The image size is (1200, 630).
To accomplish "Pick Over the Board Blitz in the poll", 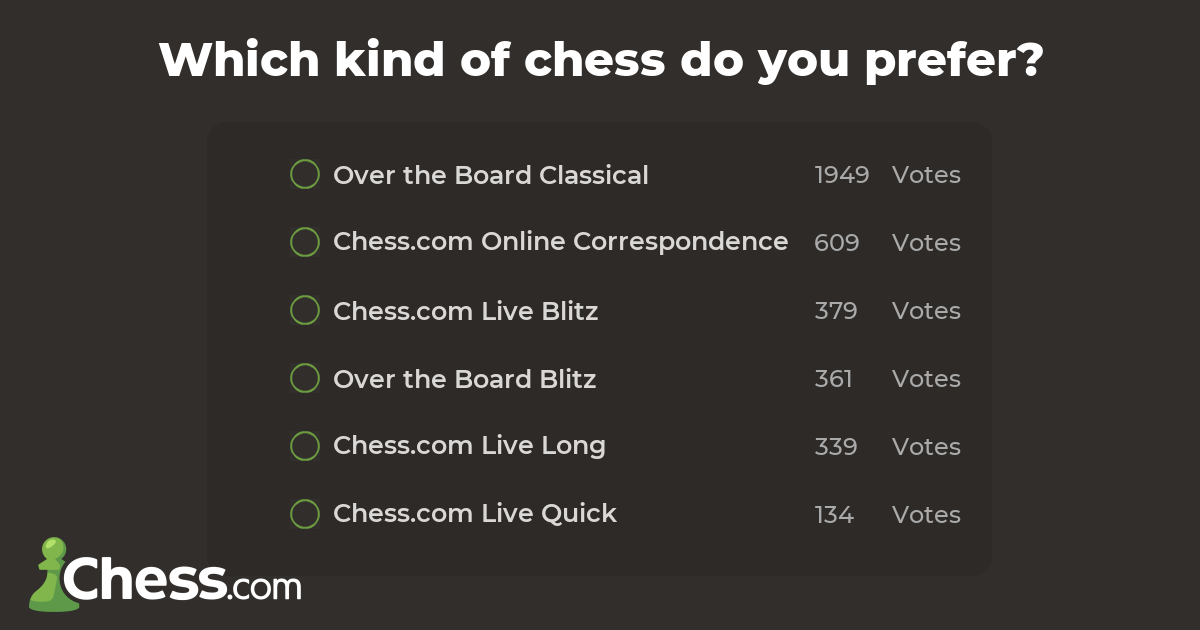I will [305, 378].
